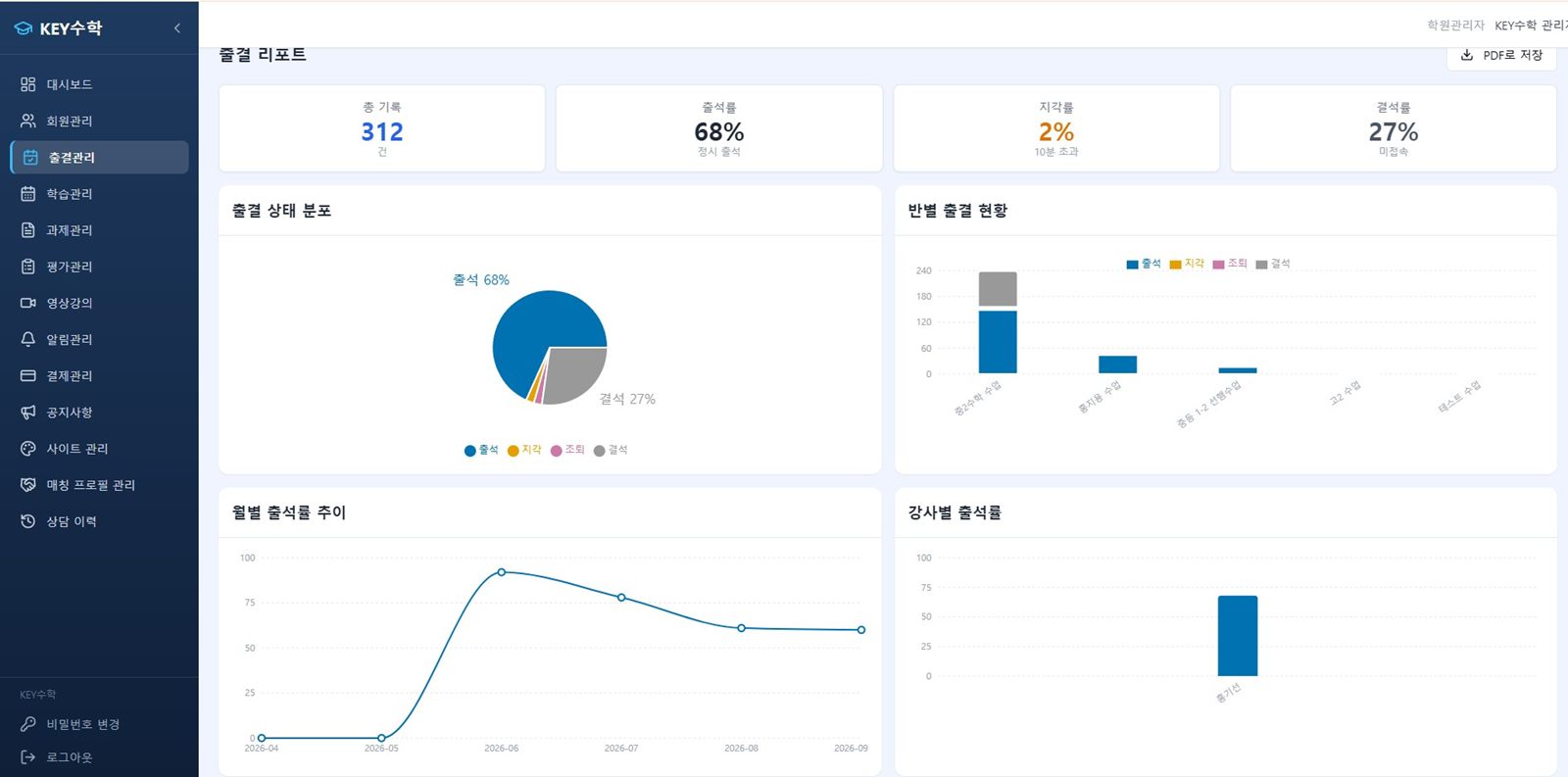
Task: Click the 결제관리 credit card icon
Action: click(x=28, y=375)
